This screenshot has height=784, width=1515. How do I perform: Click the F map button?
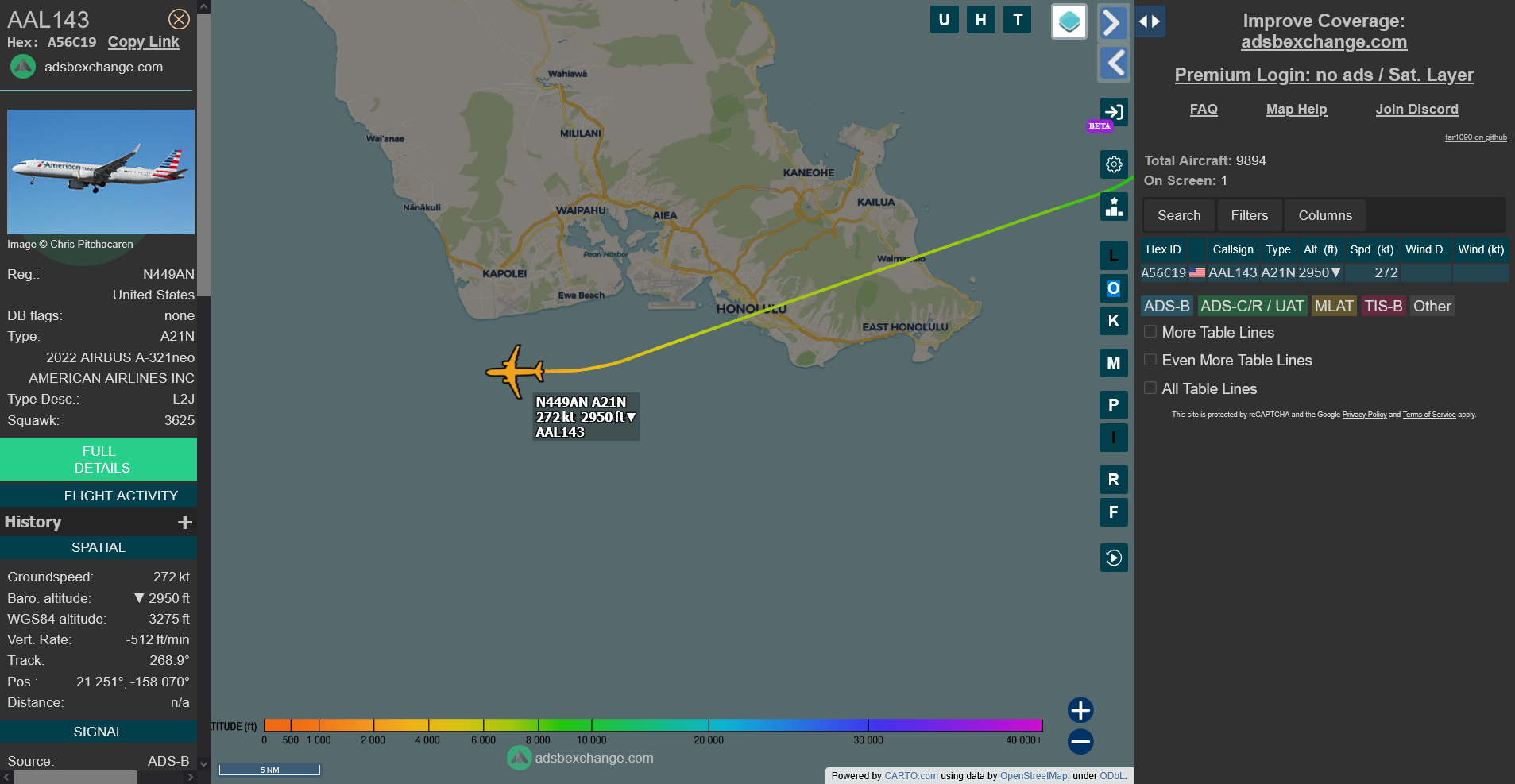click(x=1114, y=512)
